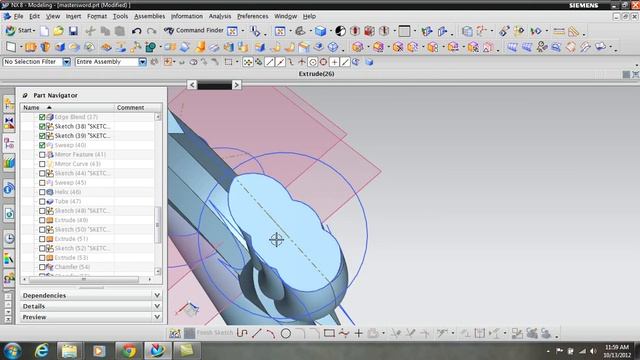Open Windows Explorer from taskbar
This screenshot has width=640, height=360.
point(69,351)
